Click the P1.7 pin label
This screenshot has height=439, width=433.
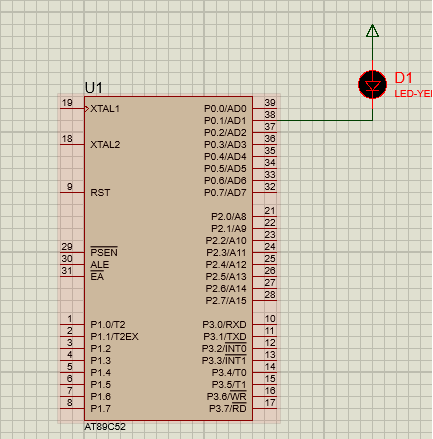100,409
